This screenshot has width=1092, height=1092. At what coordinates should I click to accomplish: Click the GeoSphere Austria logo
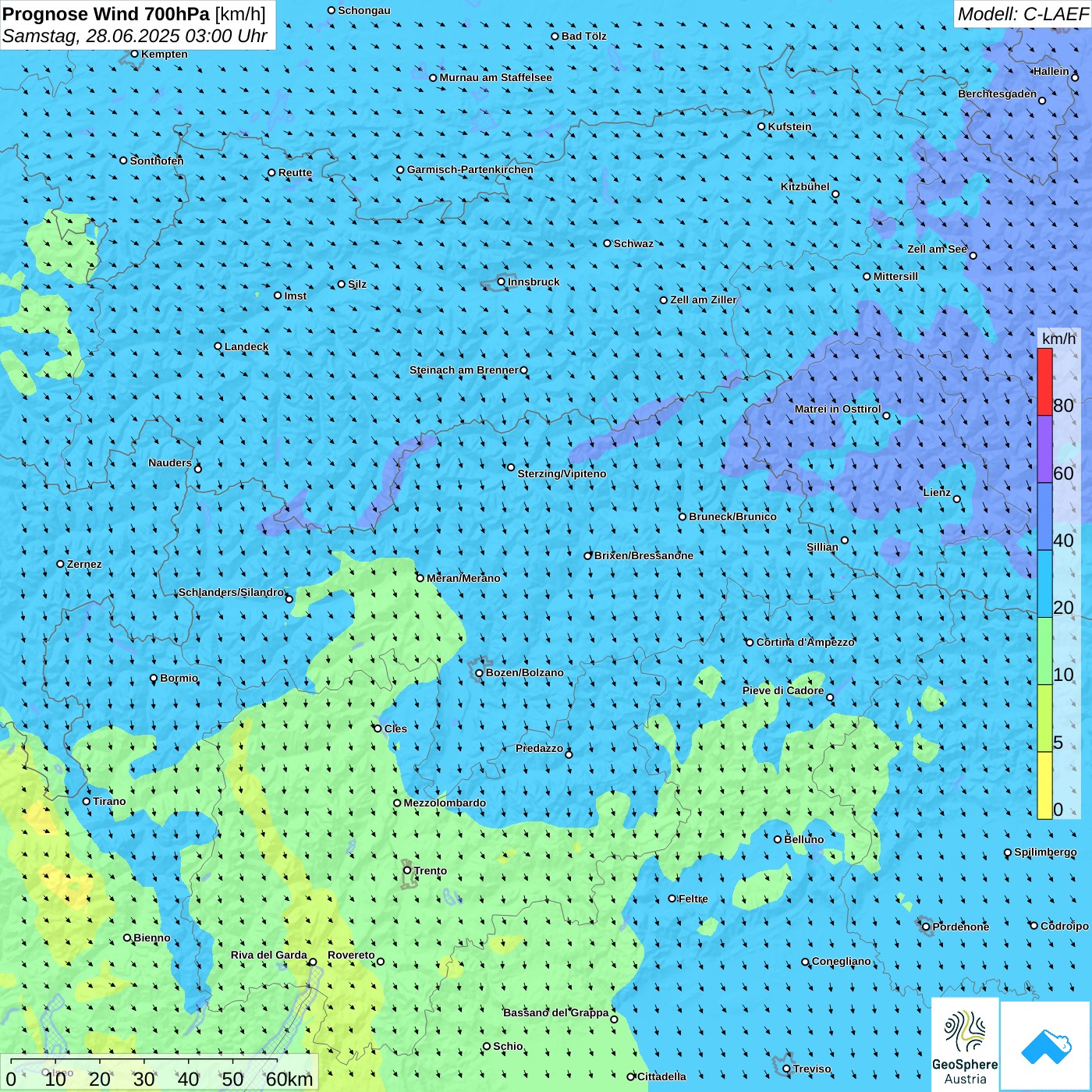click(x=965, y=1045)
